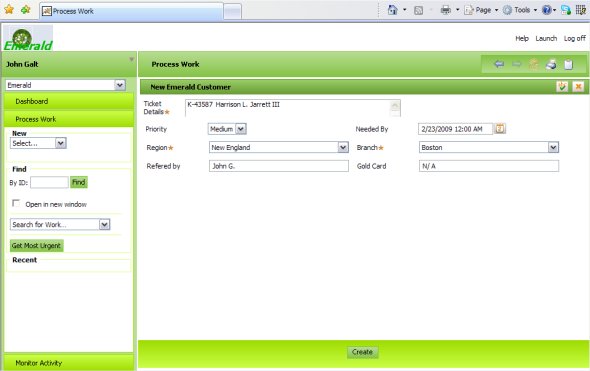
Task: Open the Branch dropdown
Action: (x=553, y=147)
